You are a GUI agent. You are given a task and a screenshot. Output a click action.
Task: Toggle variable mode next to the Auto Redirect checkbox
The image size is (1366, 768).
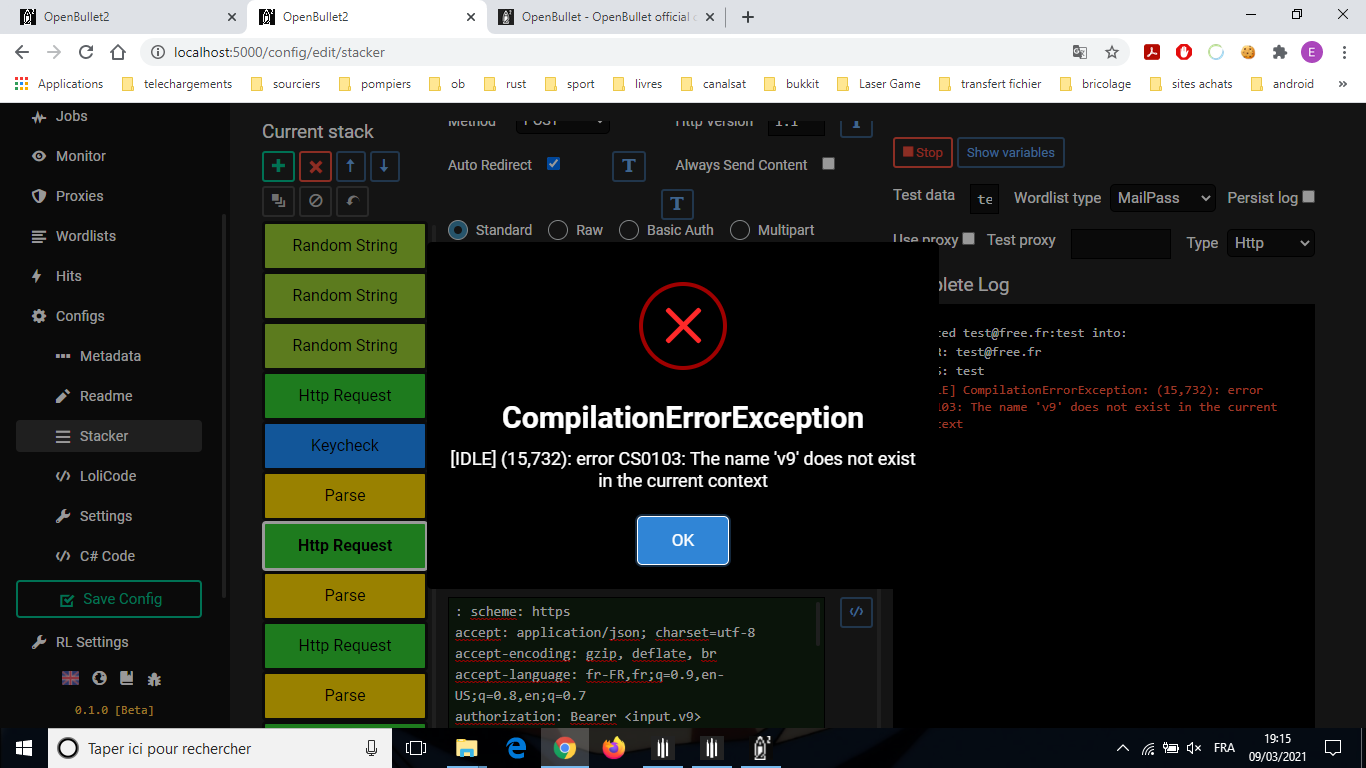coord(628,166)
